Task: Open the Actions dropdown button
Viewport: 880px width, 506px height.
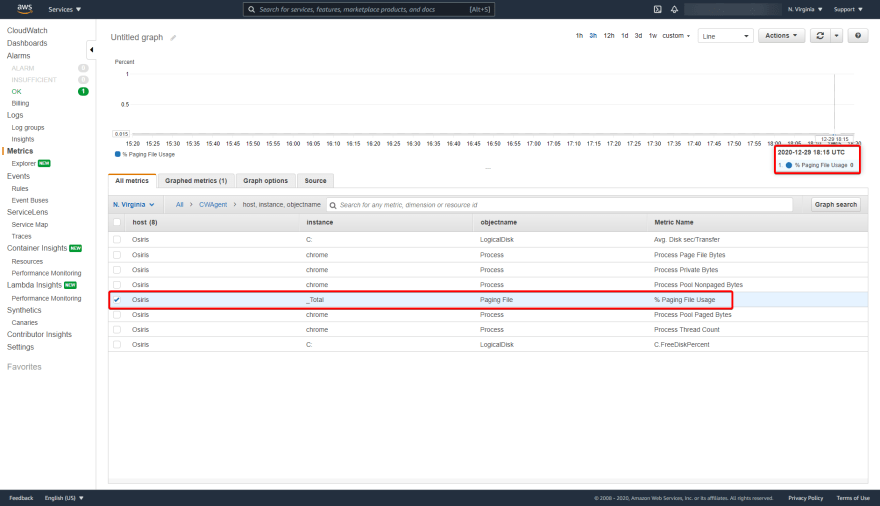Action: tap(781, 35)
